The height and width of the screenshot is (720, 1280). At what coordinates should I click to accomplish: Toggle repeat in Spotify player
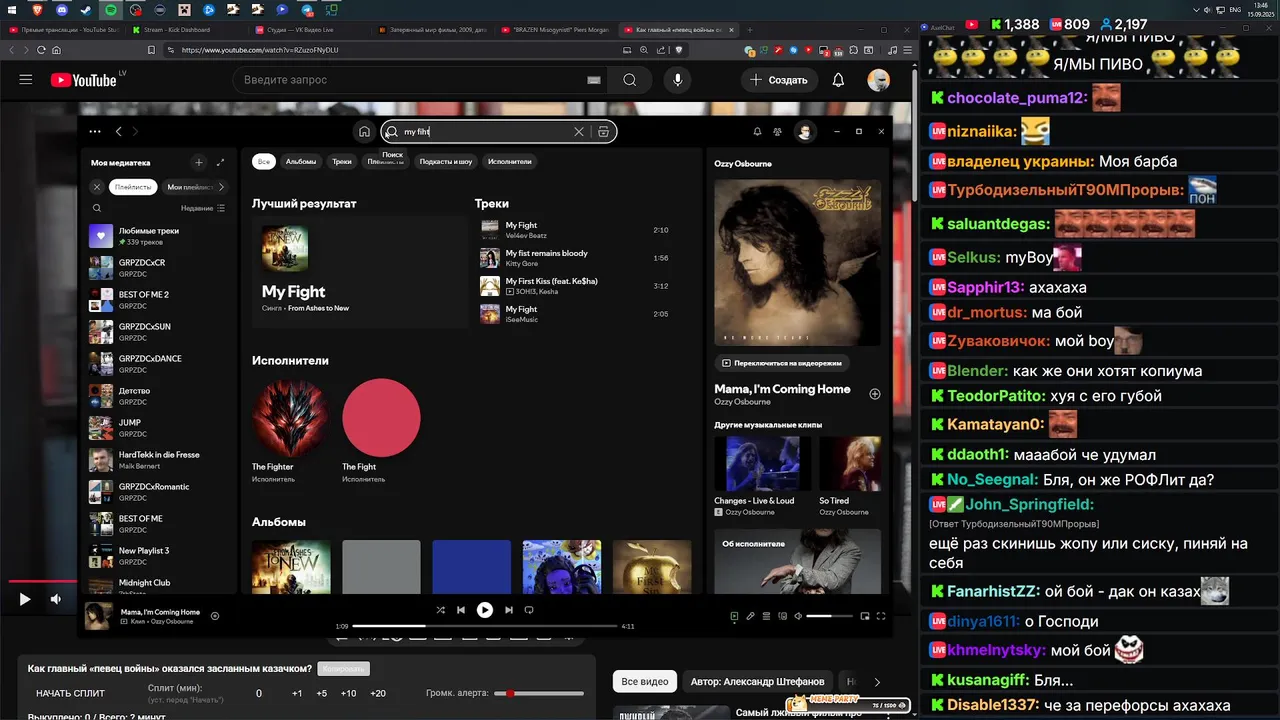tap(529, 610)
